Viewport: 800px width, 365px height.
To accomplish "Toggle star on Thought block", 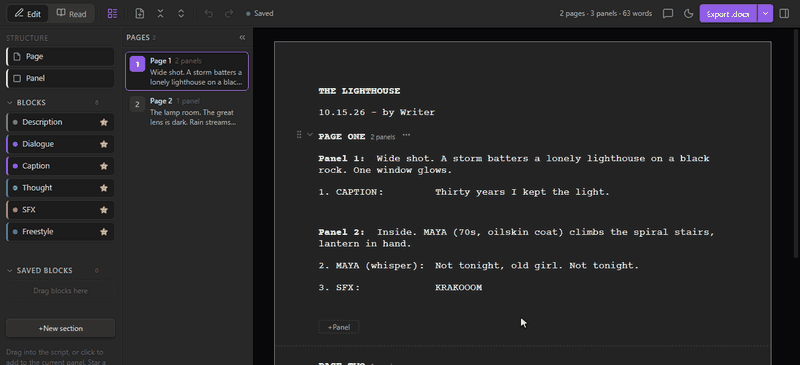I will coord(104,188).
